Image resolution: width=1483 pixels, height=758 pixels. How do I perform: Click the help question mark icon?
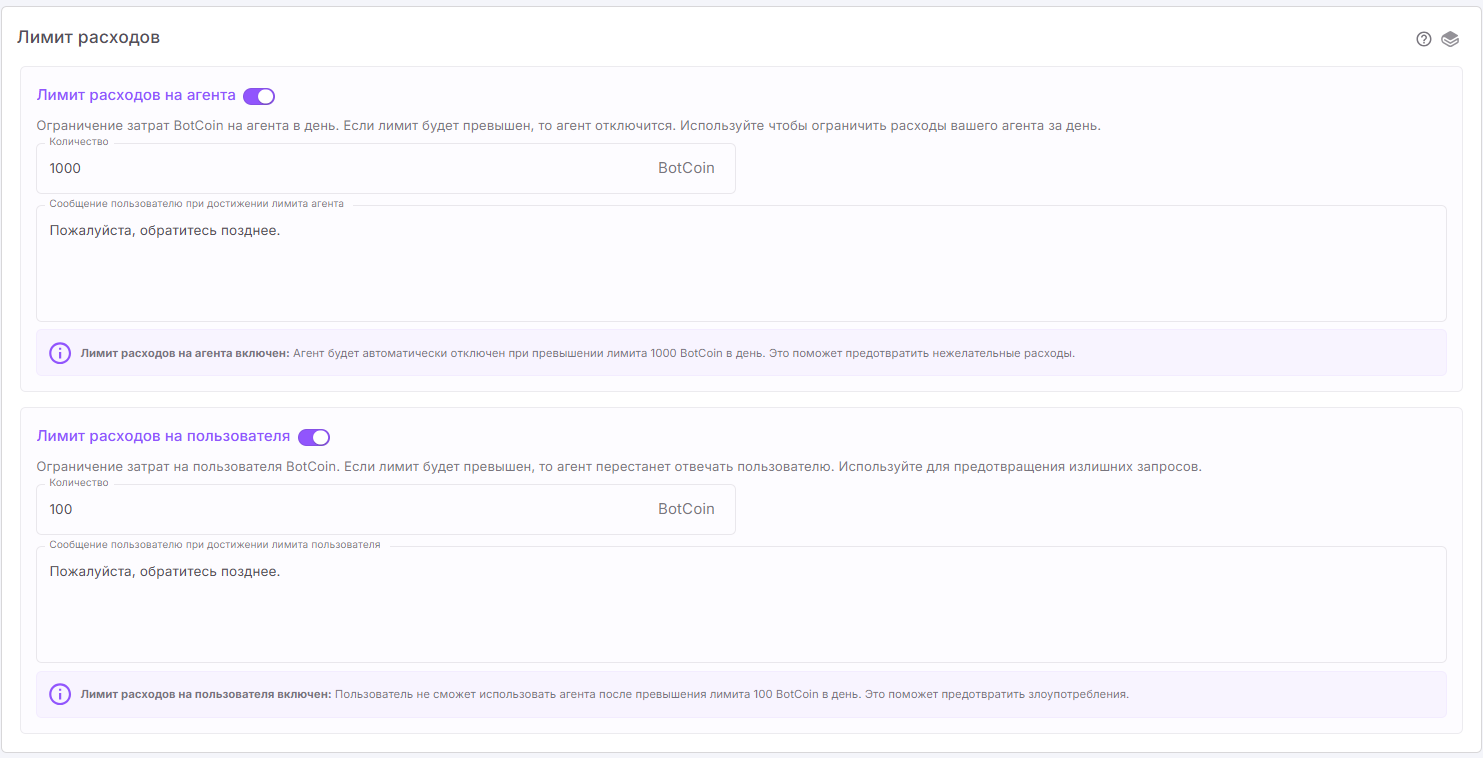tap(1424, 39)
